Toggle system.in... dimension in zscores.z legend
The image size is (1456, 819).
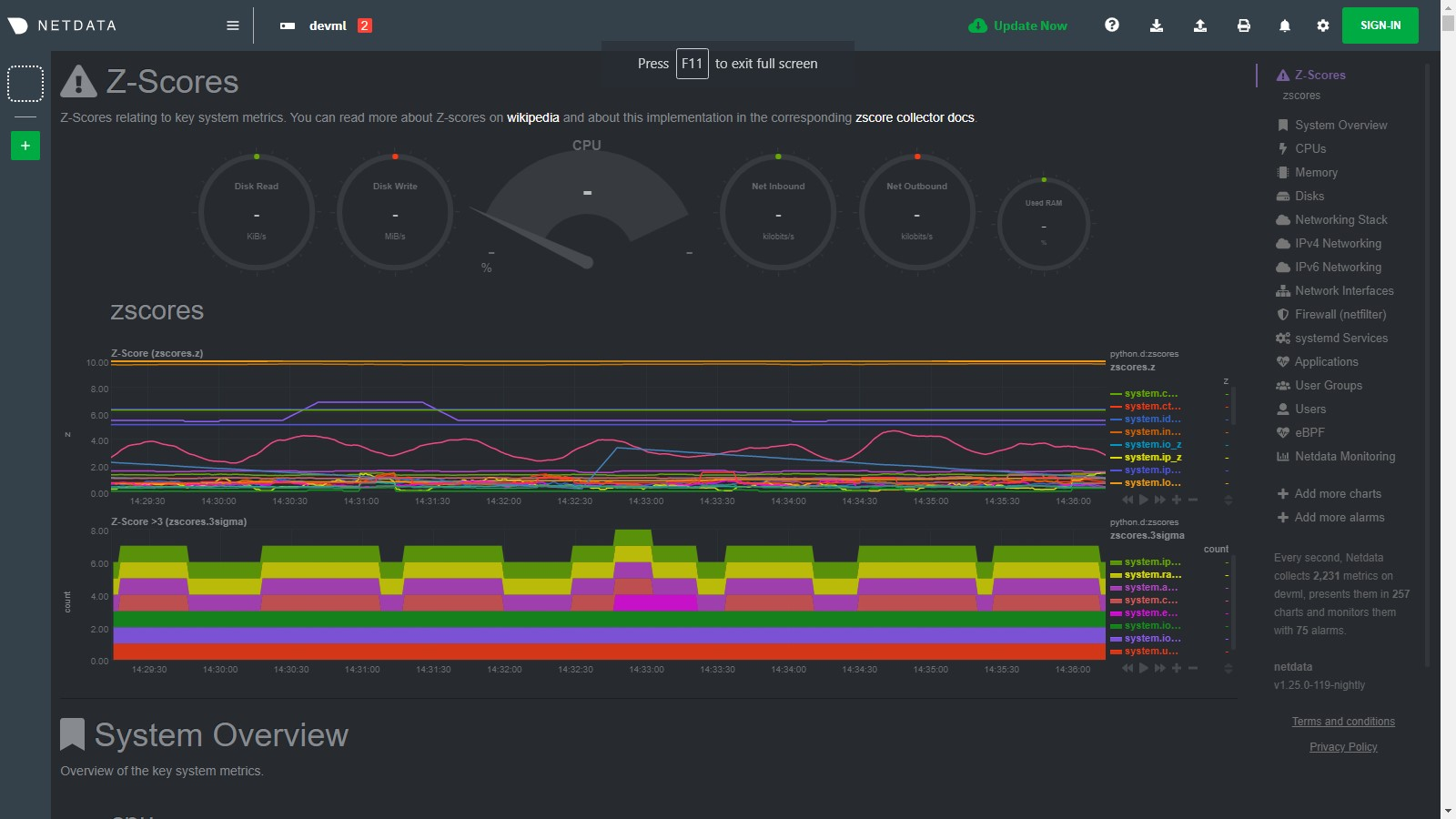coord(1152,432)
